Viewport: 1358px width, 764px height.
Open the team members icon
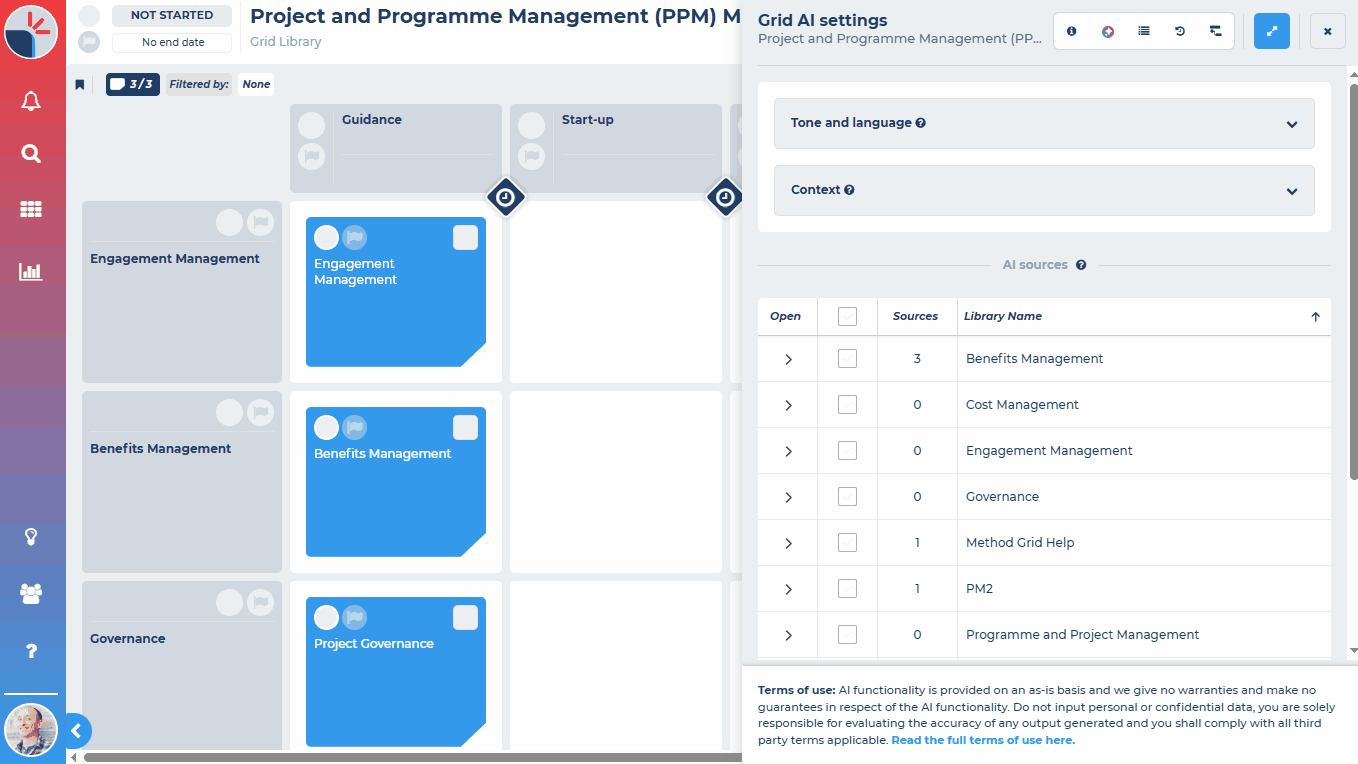tap(31, 594)
